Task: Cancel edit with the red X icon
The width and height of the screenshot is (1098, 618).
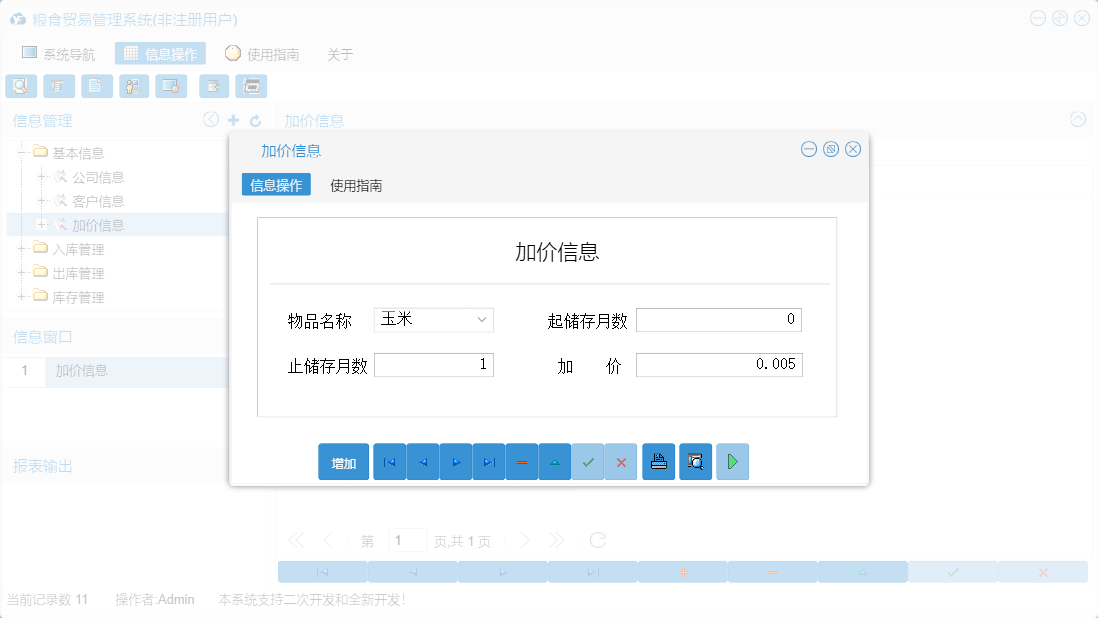Action: [x=621, y=461]
